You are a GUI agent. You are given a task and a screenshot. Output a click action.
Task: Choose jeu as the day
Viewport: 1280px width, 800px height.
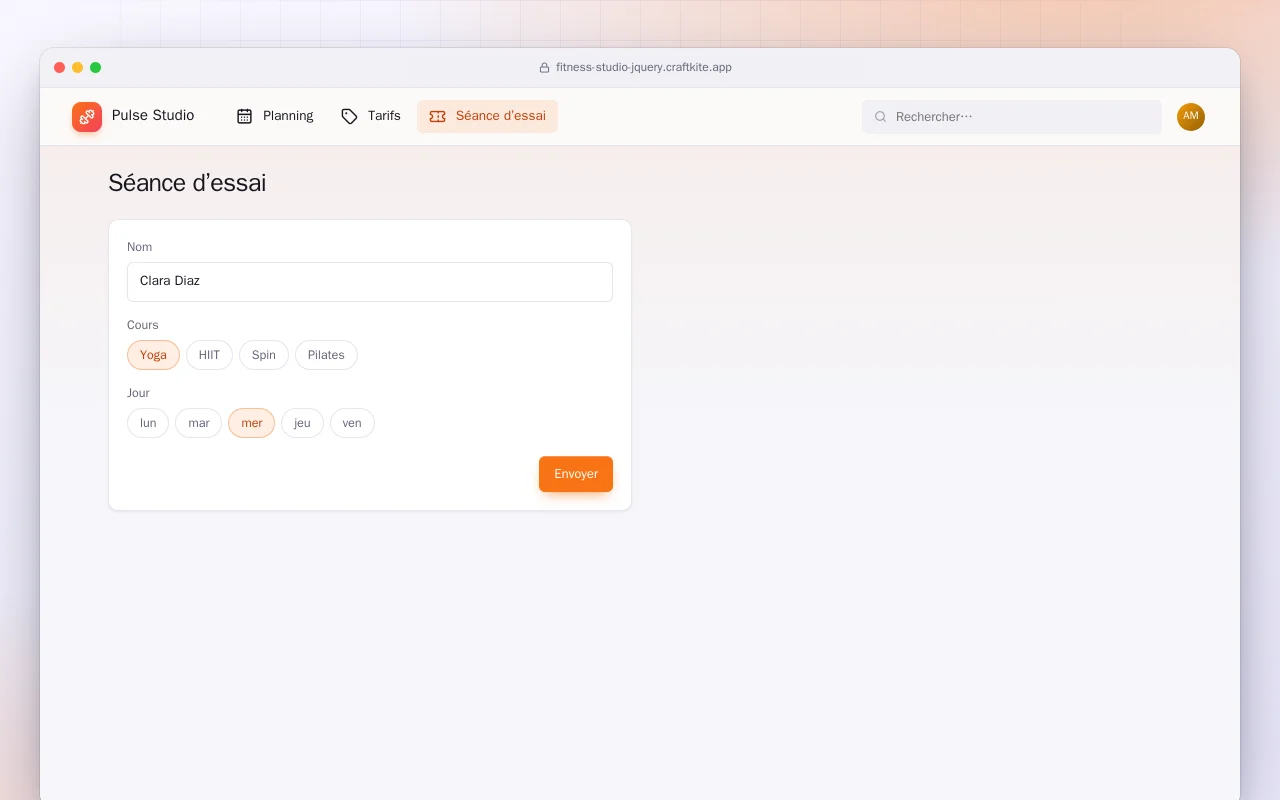point(302,423)
